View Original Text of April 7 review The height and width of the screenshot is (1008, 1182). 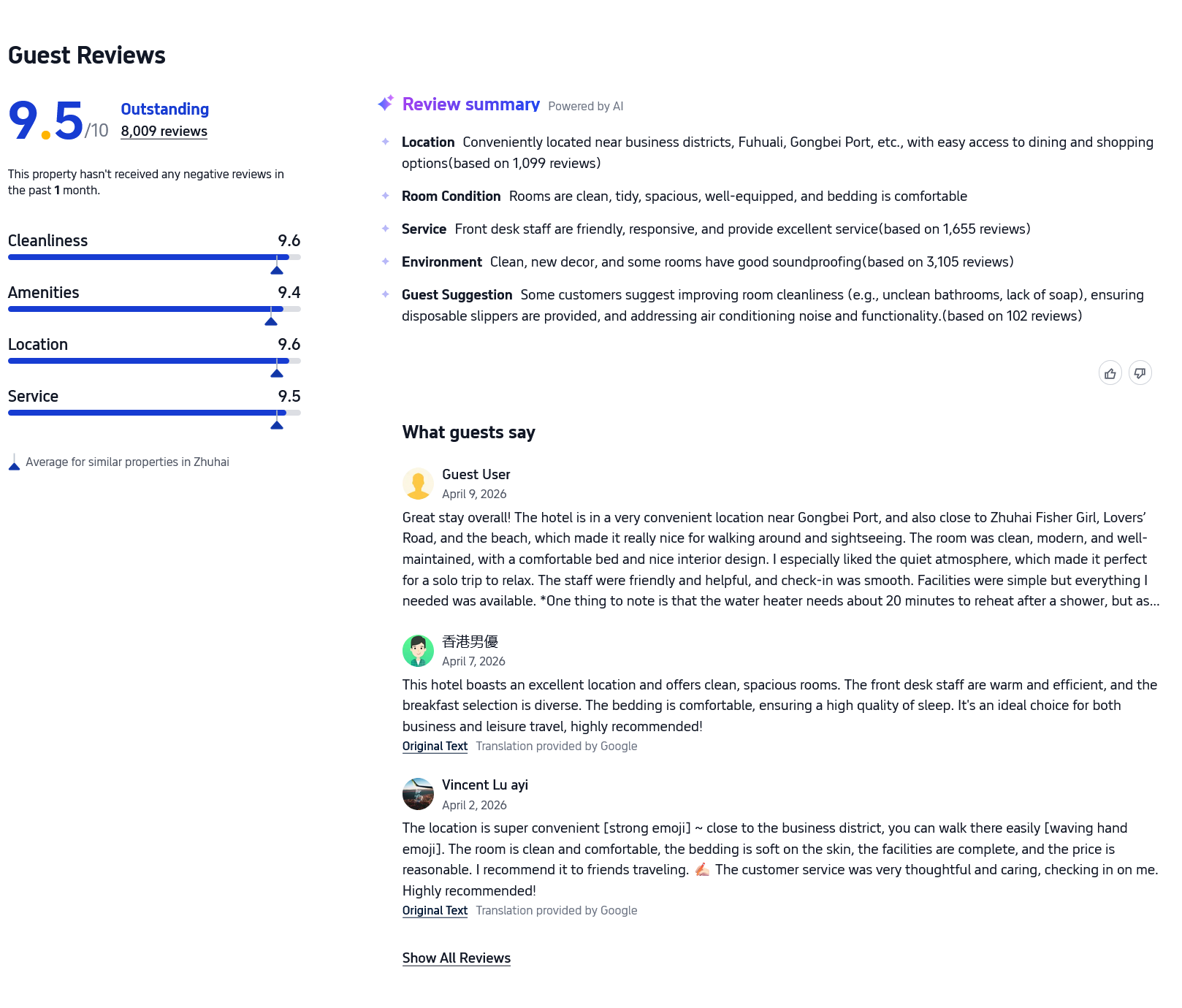click(435, 747)
